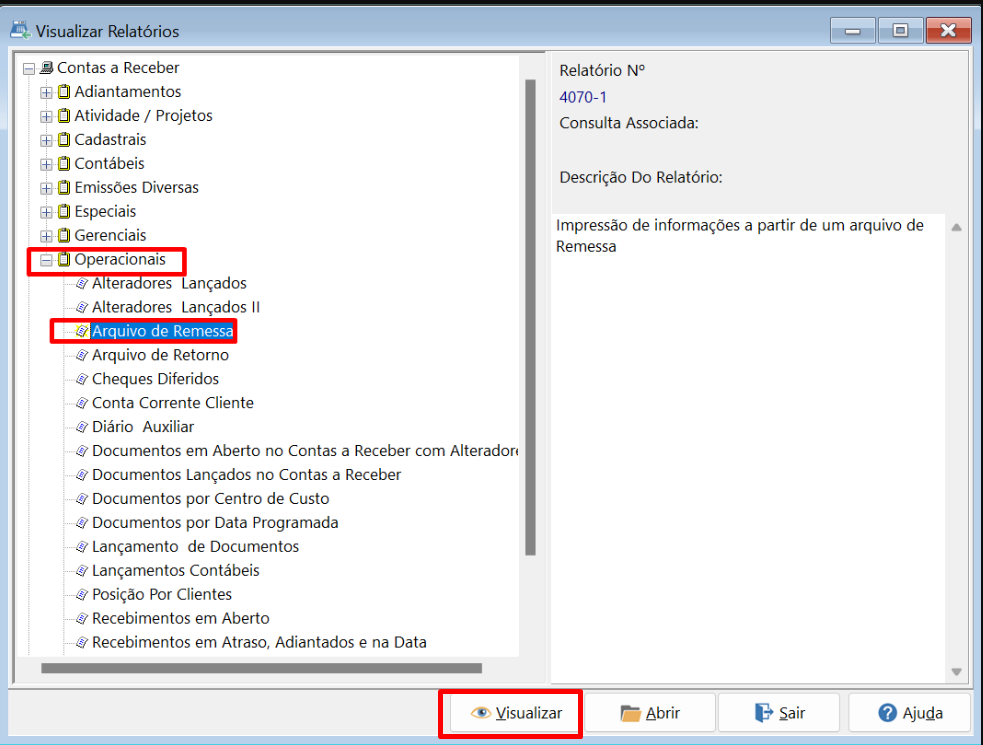Click the Adiantamentos clipboard icon

coord(64,92)
